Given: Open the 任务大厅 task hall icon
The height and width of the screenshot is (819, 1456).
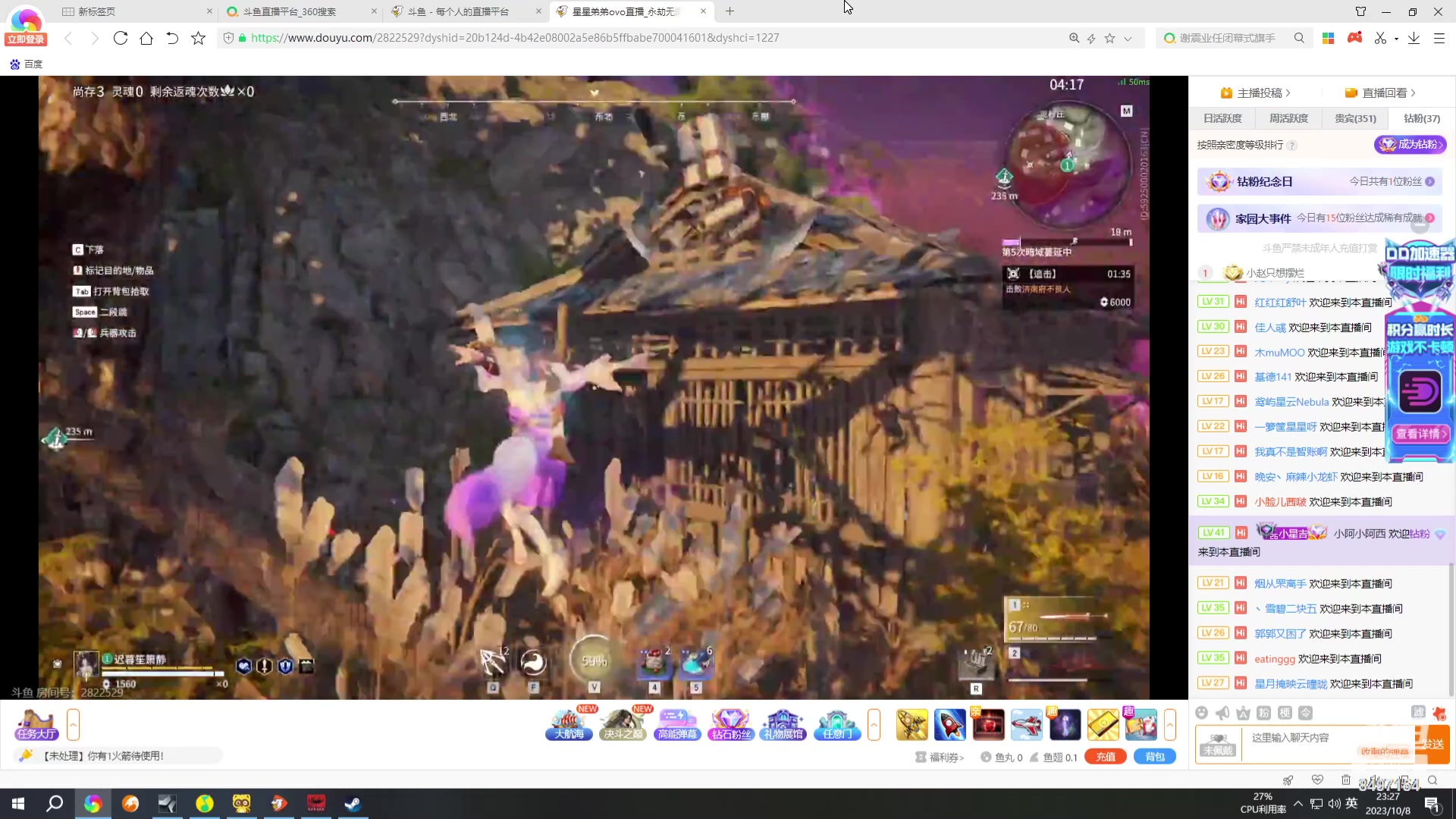Looking at the screenshot, I should tap(36, 724).
